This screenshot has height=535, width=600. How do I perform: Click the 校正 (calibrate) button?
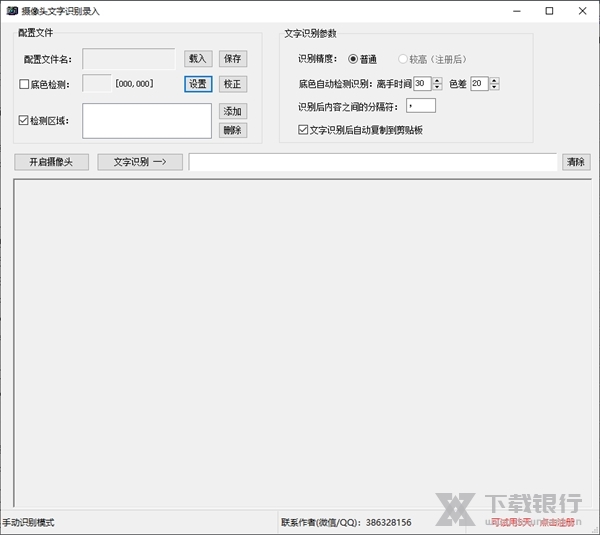pyautogui.click(x=233, y=84)
